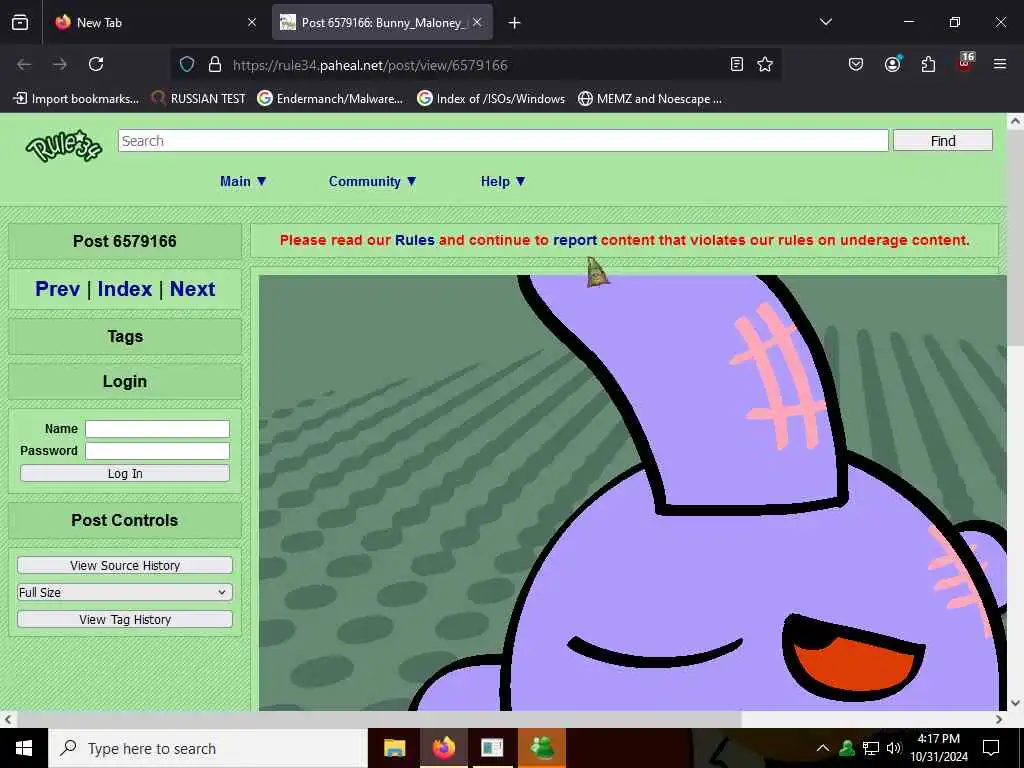Screen dimensions: 1024x768
Task: Expand the Community navigation menu
Action: pyautogui.click(x=372, y=182)
